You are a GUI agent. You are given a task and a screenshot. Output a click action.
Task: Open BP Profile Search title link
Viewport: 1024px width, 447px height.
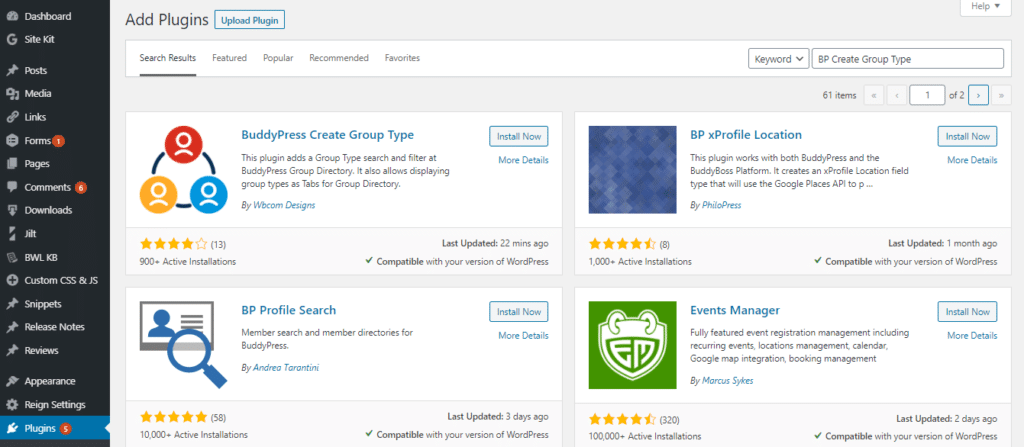[289, 310]
